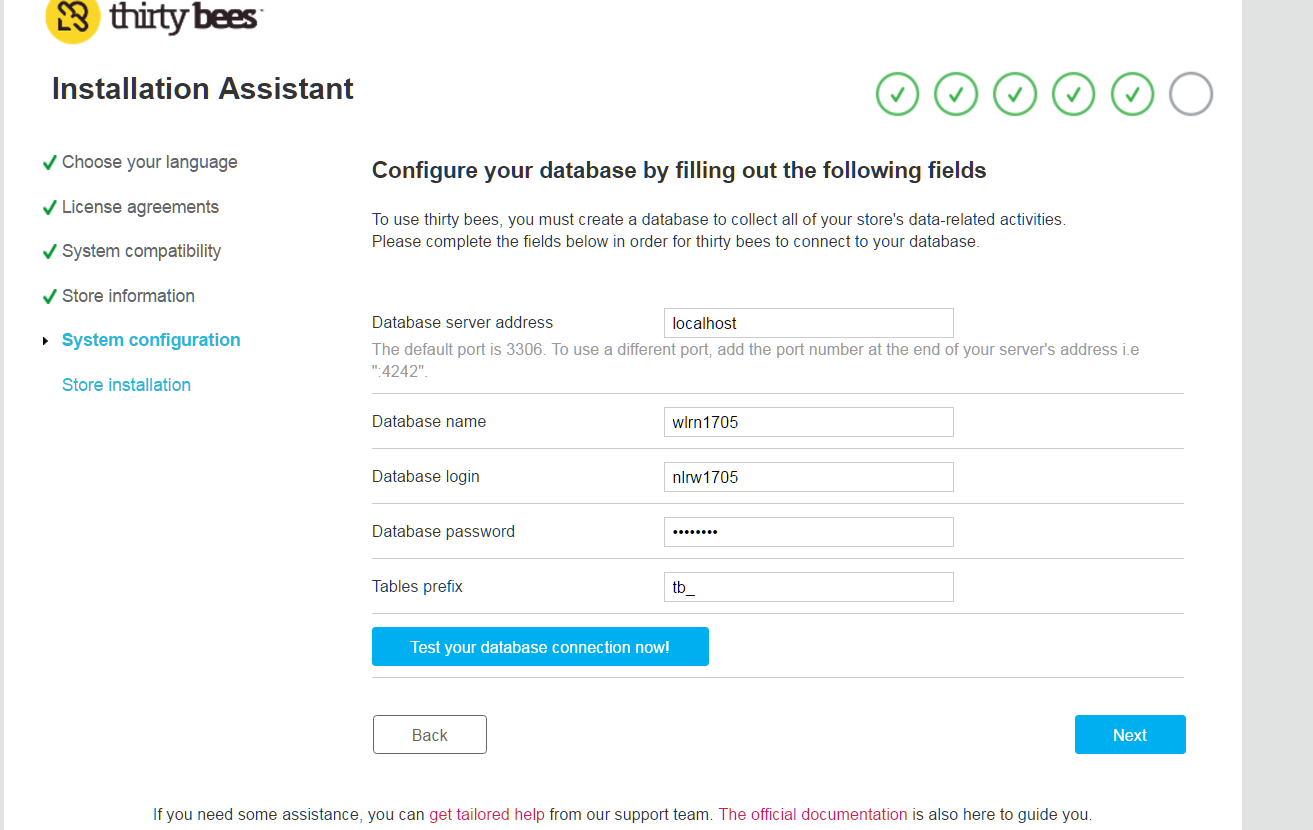This screenshot has height=830, width=1313.
Task: Click the fifth completed step circle
Action: [1133, 95]
